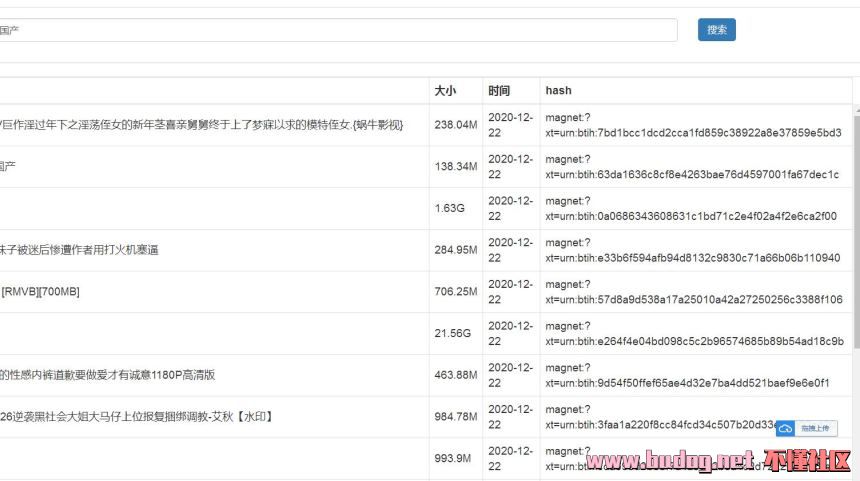
Task: Click the magnet hash starting with 0a0686343608
Action: pyautogui.click(x=691, y=208)
